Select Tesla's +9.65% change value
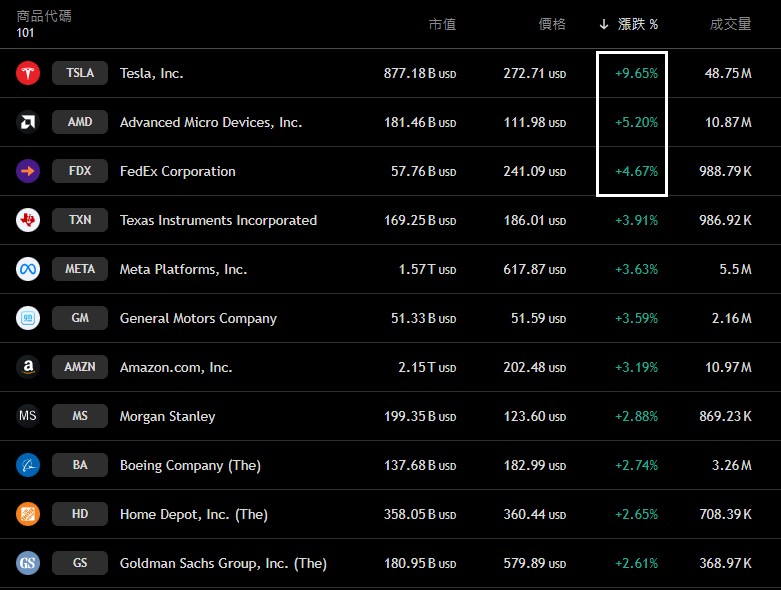 coord(636,73)
